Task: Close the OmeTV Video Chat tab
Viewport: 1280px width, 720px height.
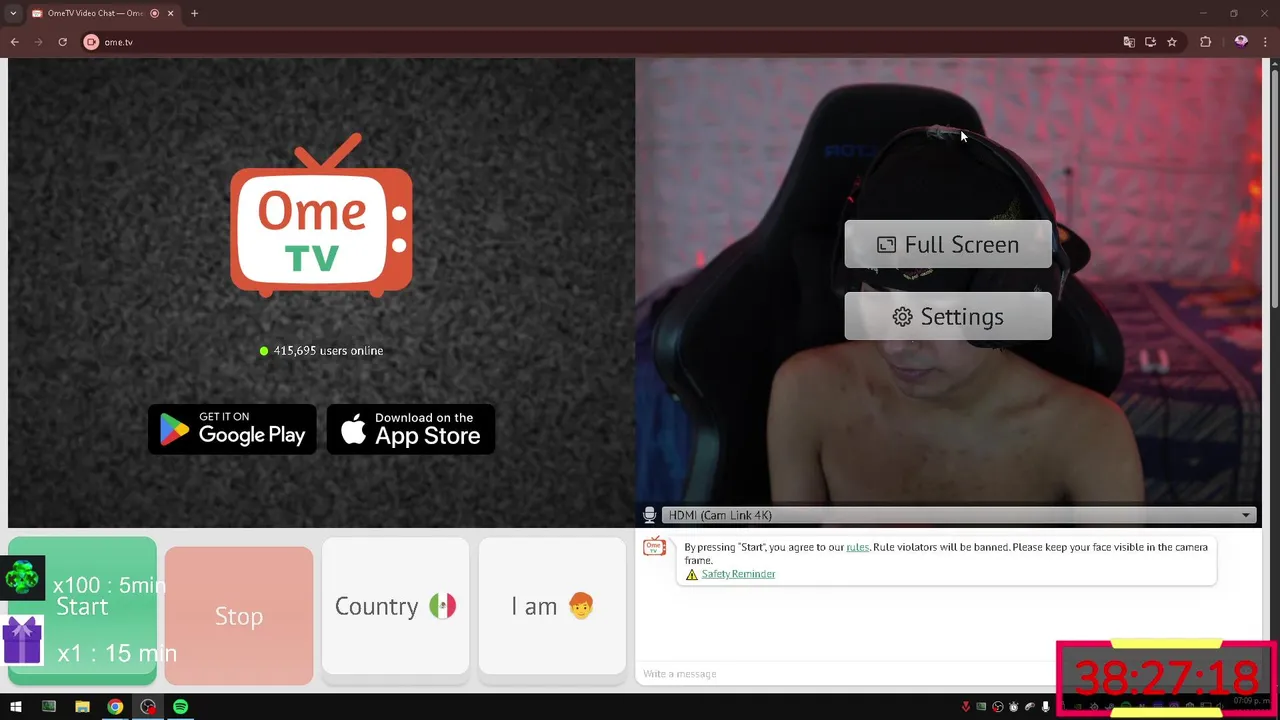Action: [x=170, y=13]
